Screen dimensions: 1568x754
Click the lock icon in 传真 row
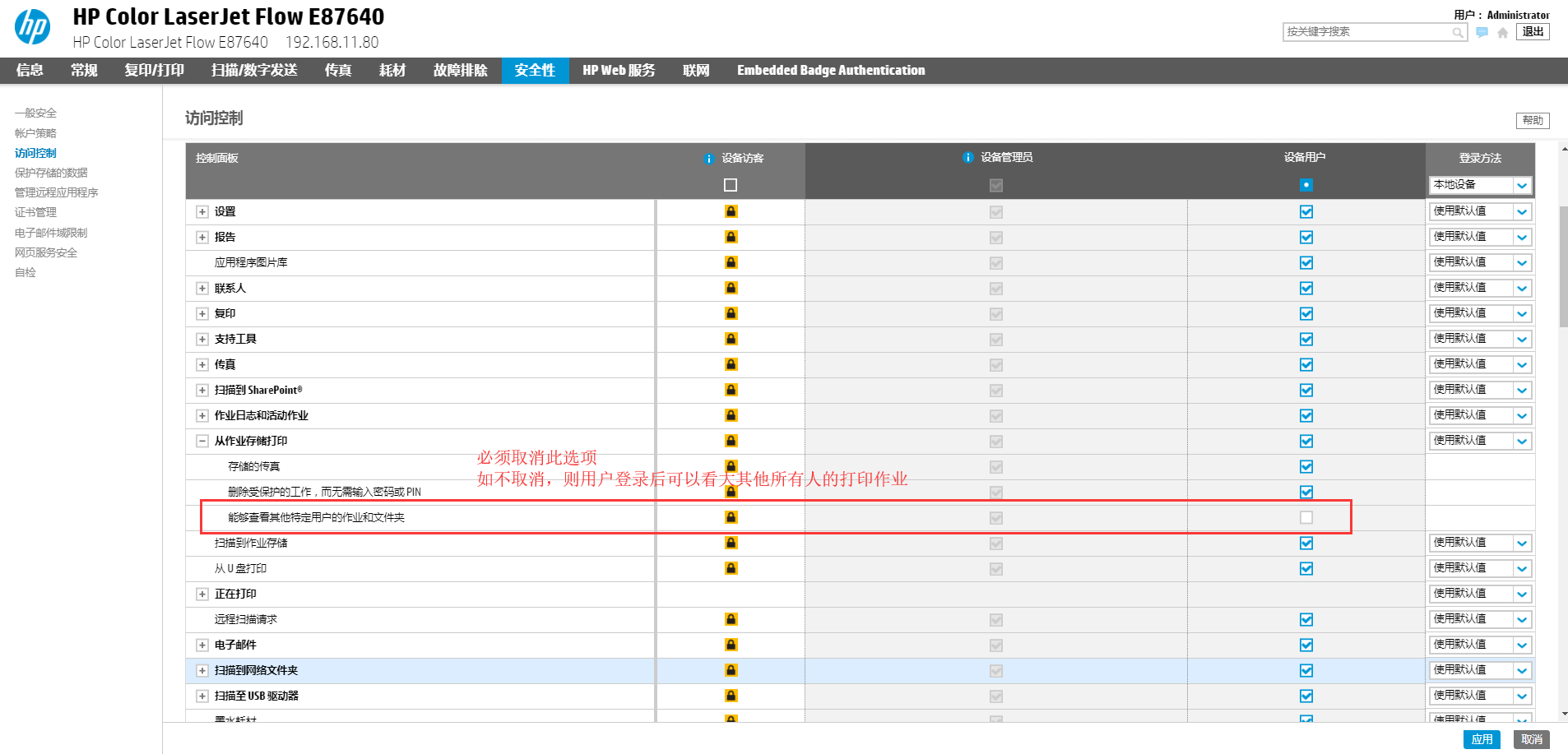coord(731,364)
